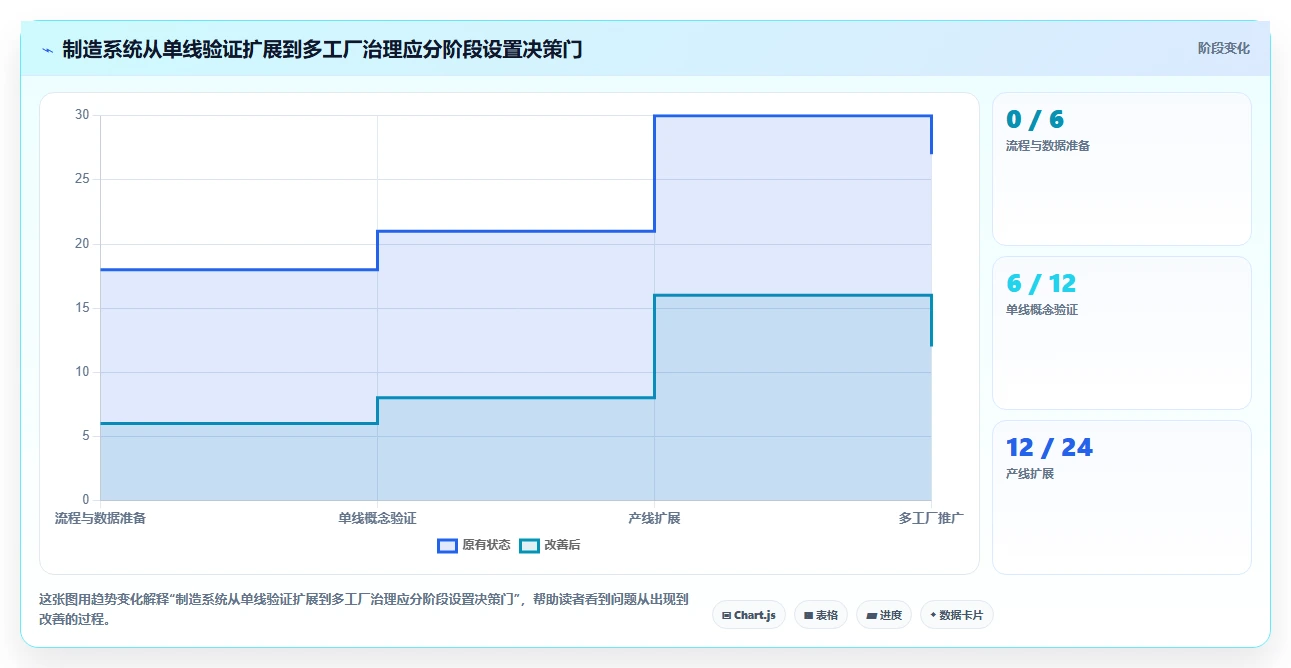Screen dimensions: 1291x668
Task: Toggle the 原有状态 legend swatch
Action: [447, 545]
